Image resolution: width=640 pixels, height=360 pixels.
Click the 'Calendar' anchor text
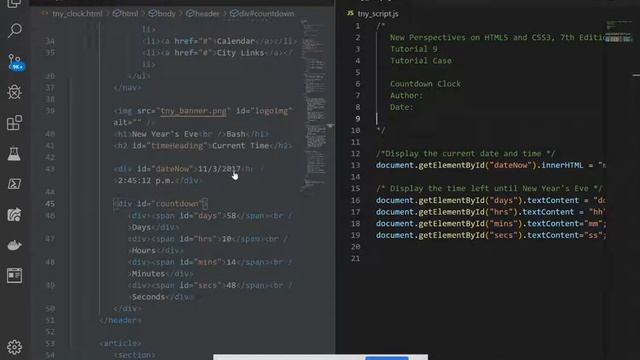(236, 41)
